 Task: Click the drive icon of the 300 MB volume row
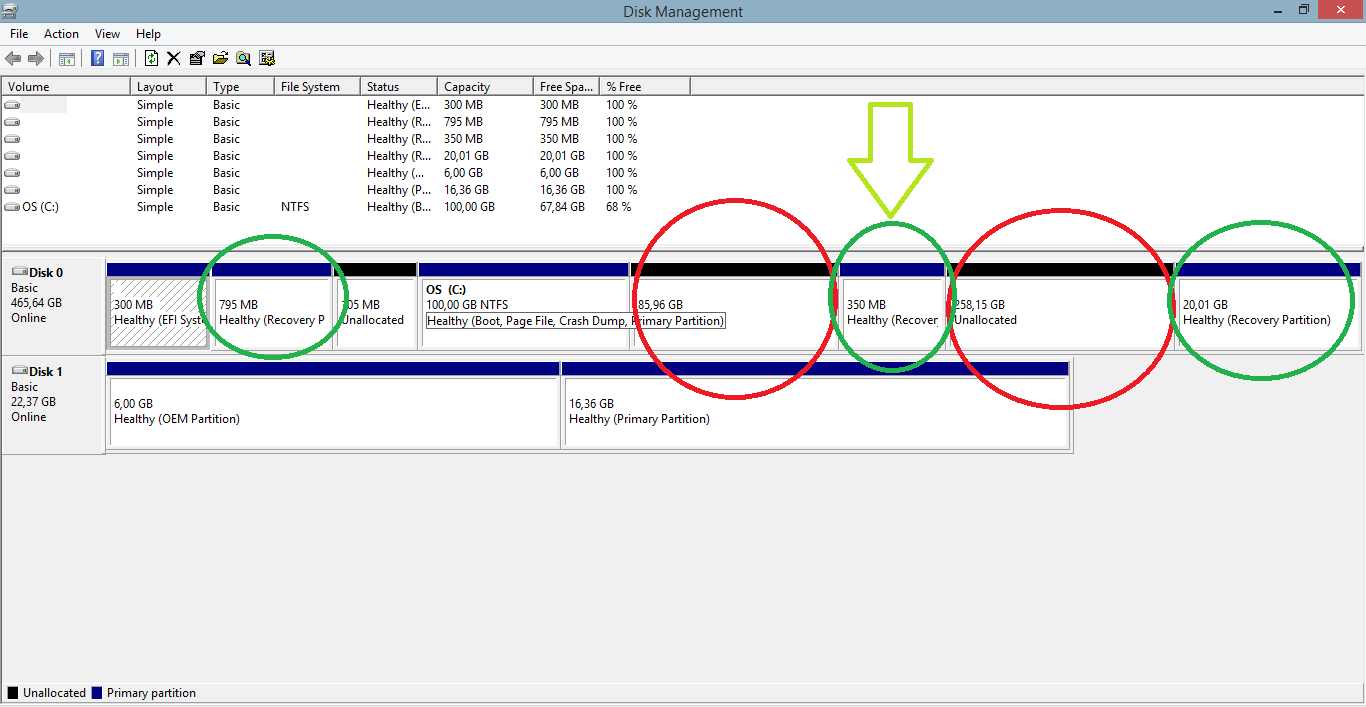12,105
